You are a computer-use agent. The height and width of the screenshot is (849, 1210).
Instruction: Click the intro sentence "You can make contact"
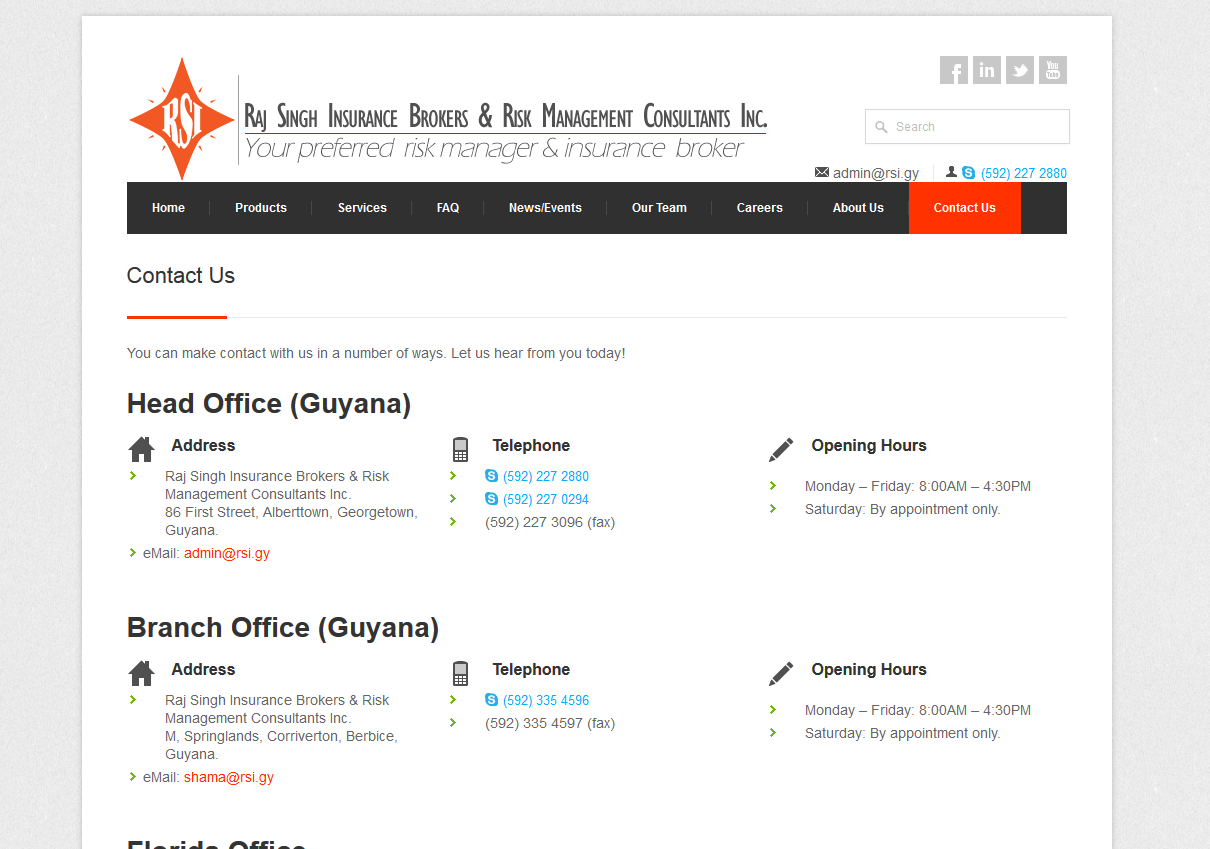pyautogui.click(x=376, y=353)
